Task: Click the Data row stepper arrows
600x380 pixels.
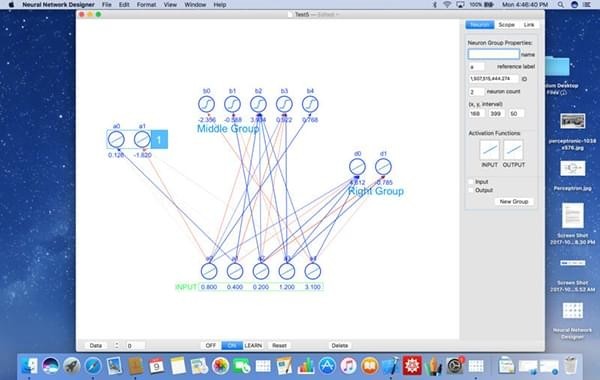Action: click(x=116, y=346)
